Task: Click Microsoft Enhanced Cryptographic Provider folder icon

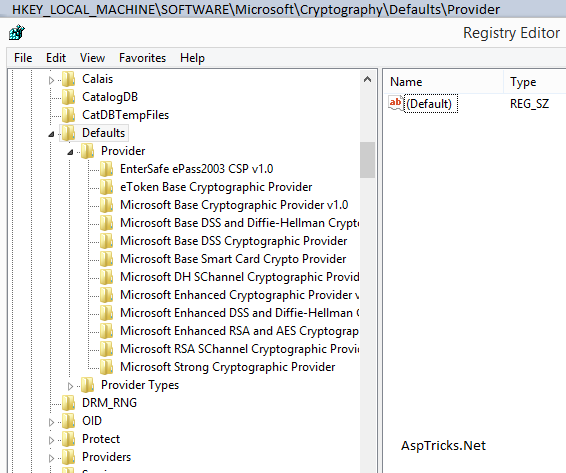Action: click(x=106, y=295)
